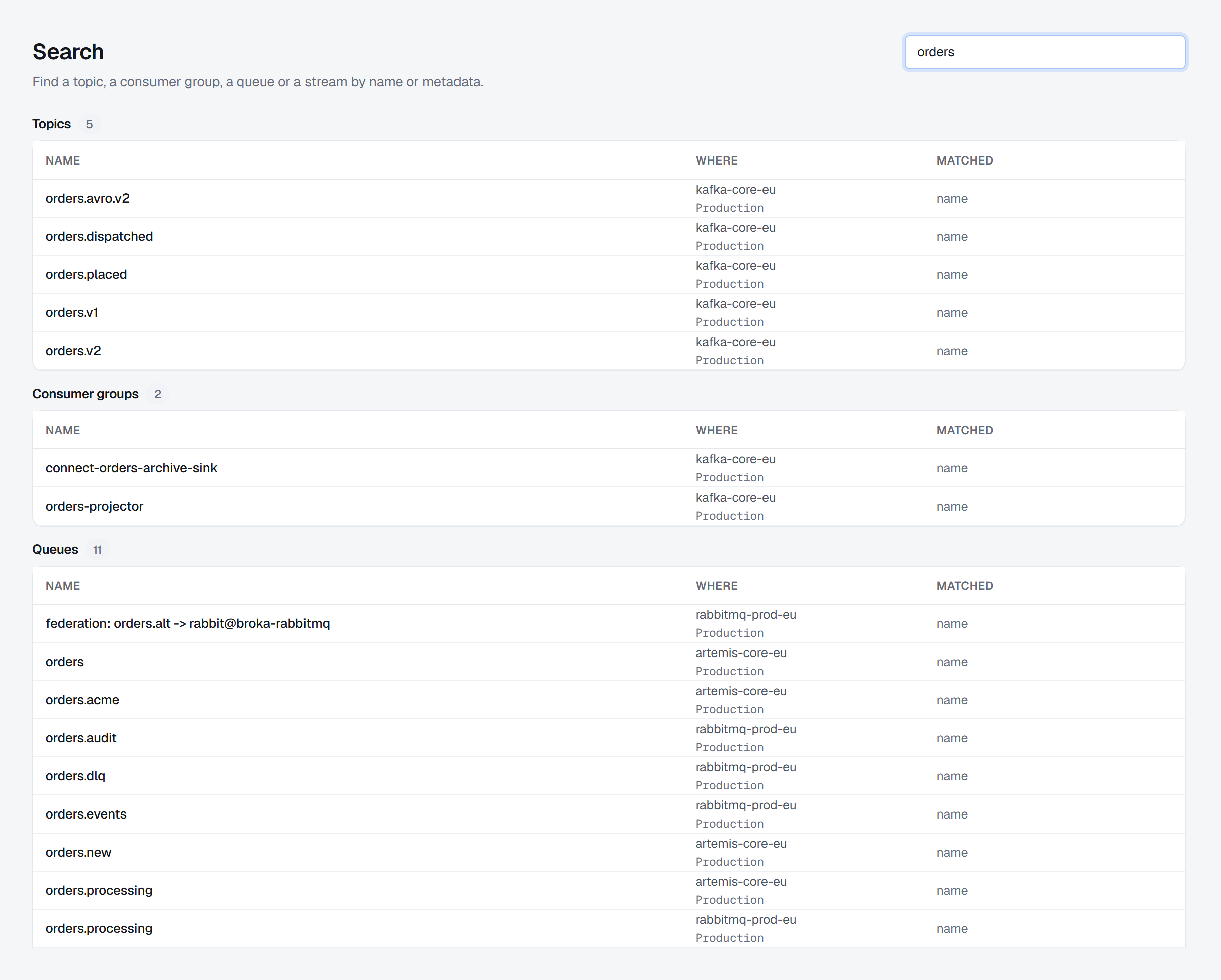Click the Topics count badge "5"
Viewport: 1221px width, 980px height.
click(89, 124)
